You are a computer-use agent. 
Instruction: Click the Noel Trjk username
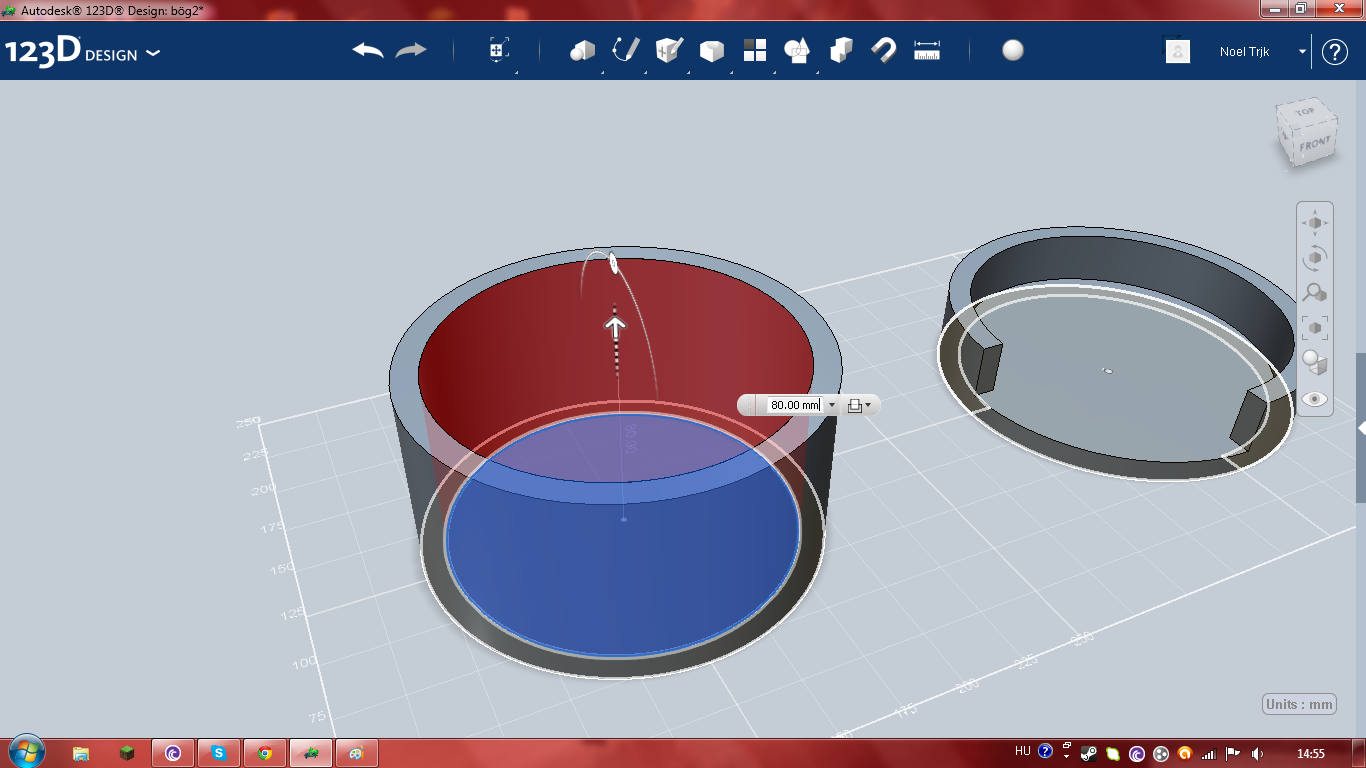pyautogui.click(x=1244, y=51)
